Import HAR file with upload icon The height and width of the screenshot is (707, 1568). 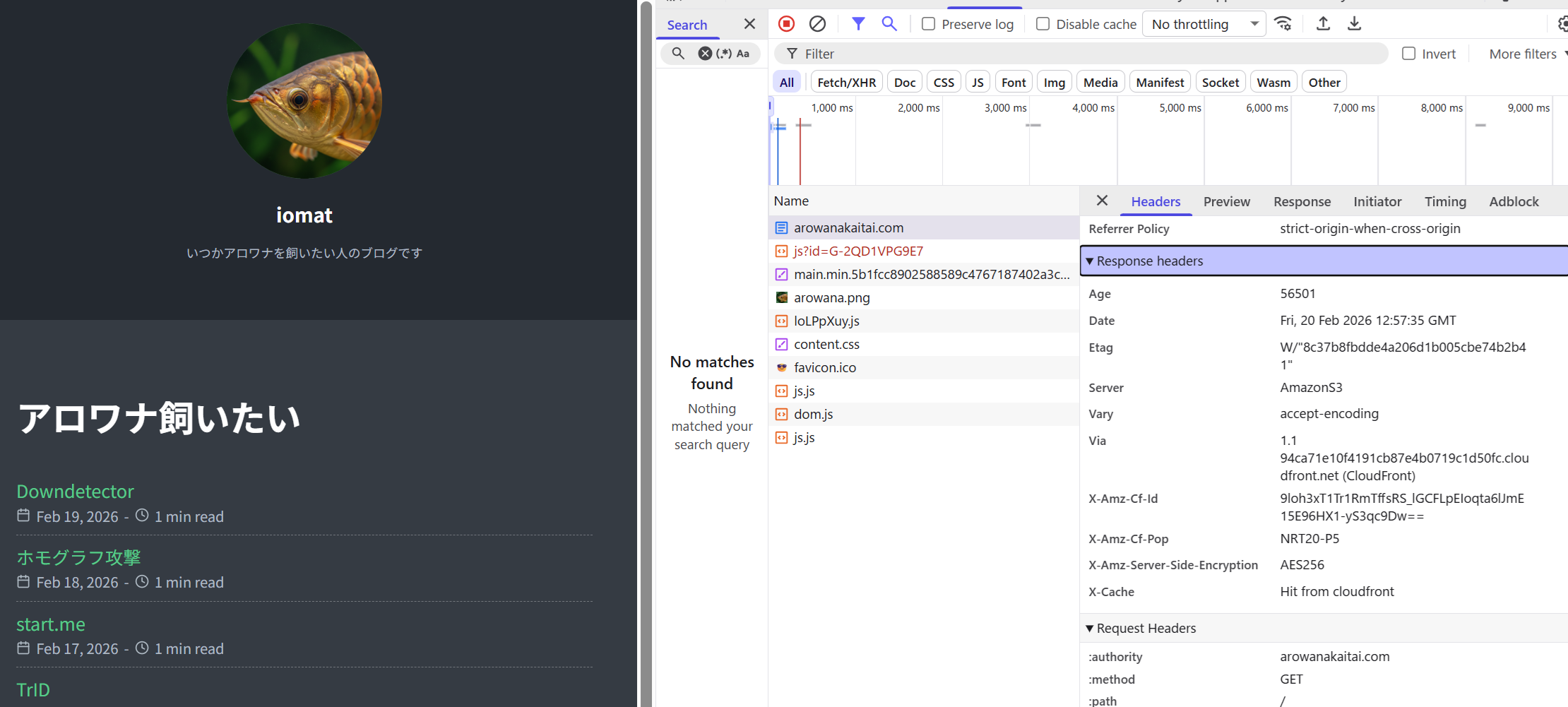[1323, 24]
